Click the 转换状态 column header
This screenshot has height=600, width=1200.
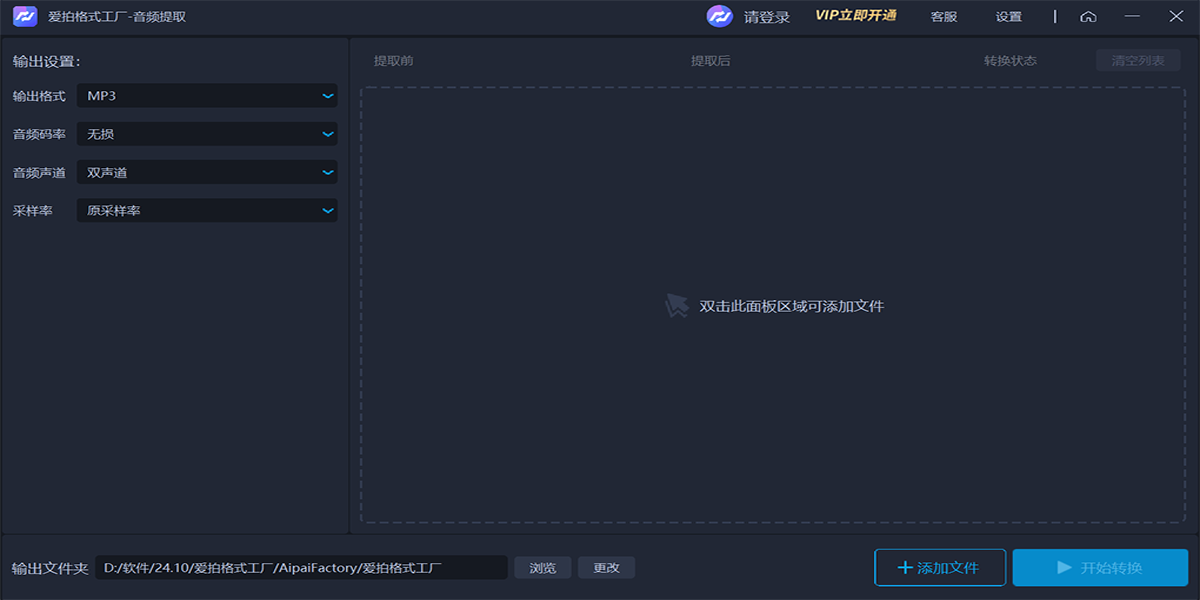click(1010, 61)
